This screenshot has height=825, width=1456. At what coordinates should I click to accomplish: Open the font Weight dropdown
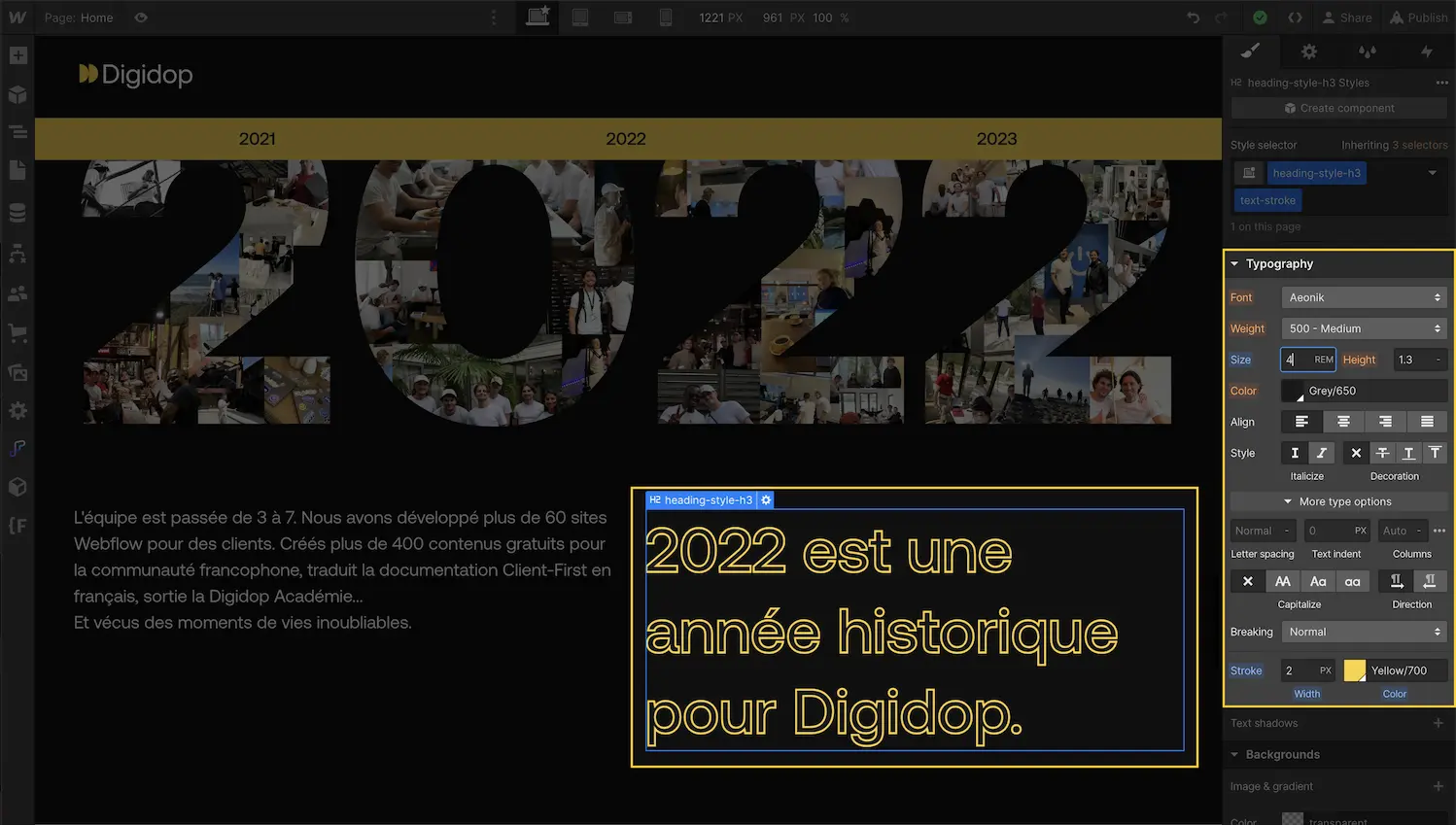pyautogui.click(x=1364, y=328)
